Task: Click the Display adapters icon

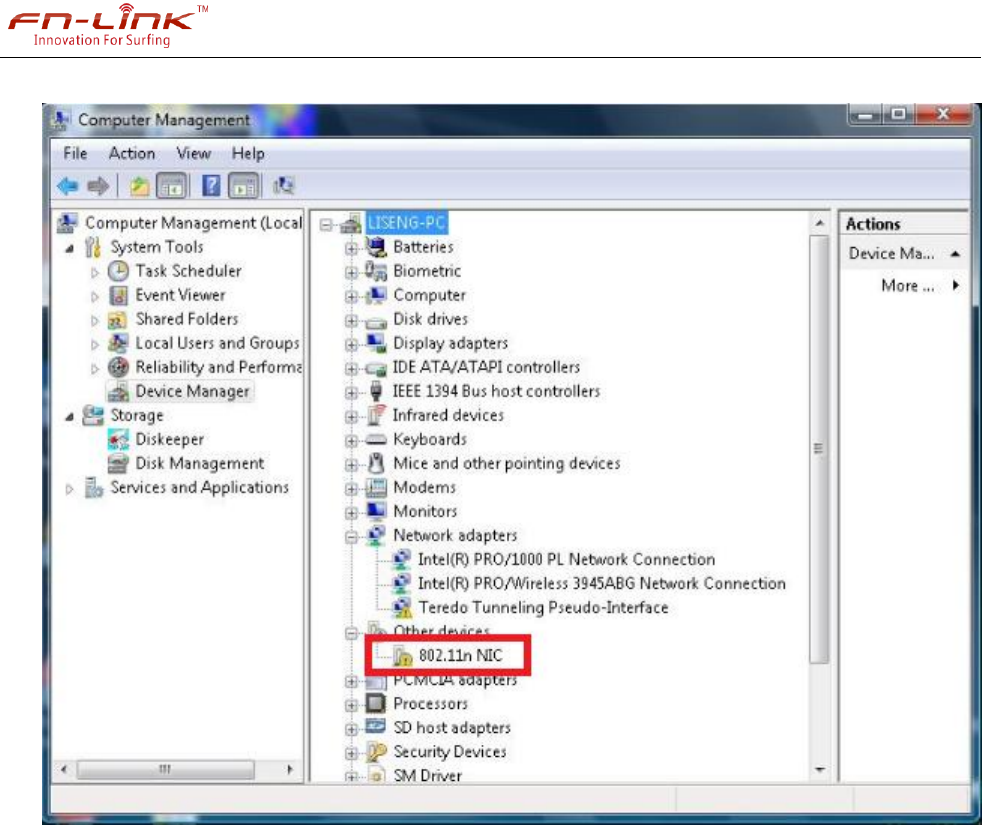Action: coord(376,343)
